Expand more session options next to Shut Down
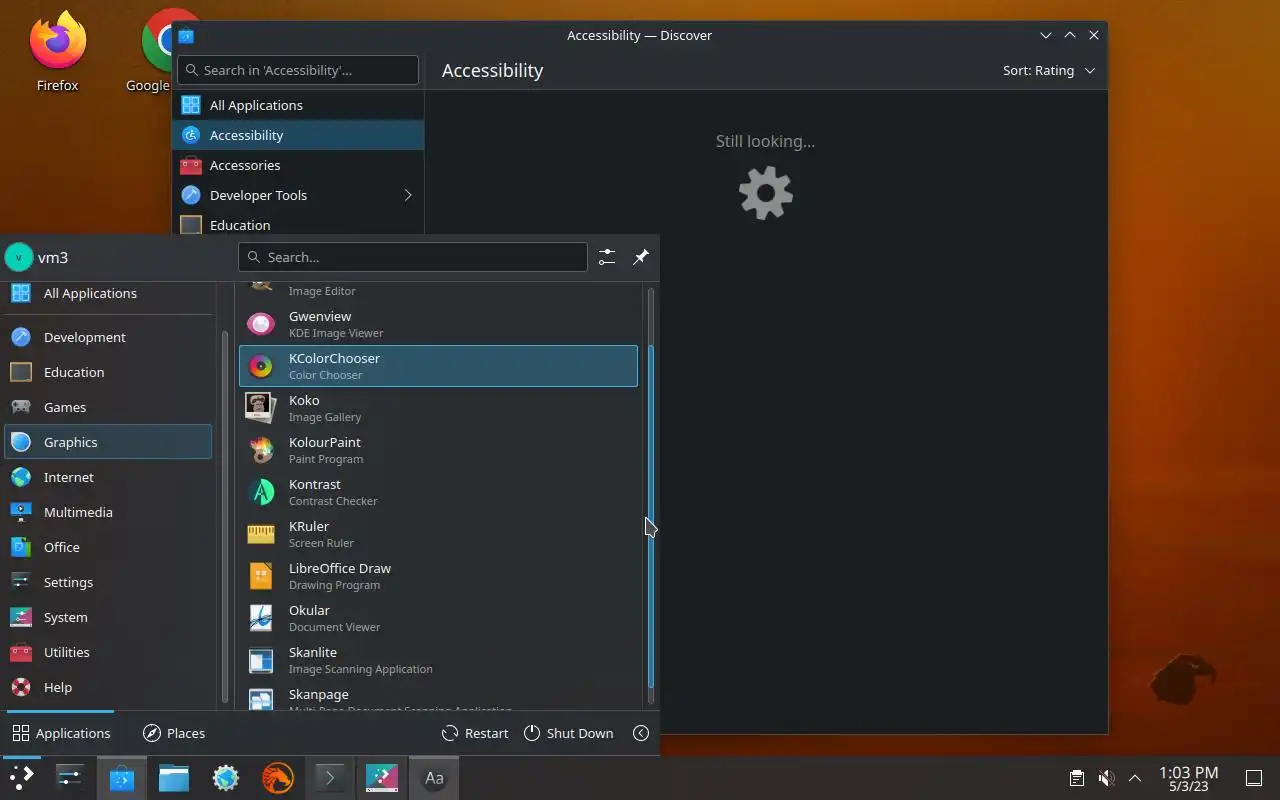Viewport: 1280px width, 800px height. point(641,733)
